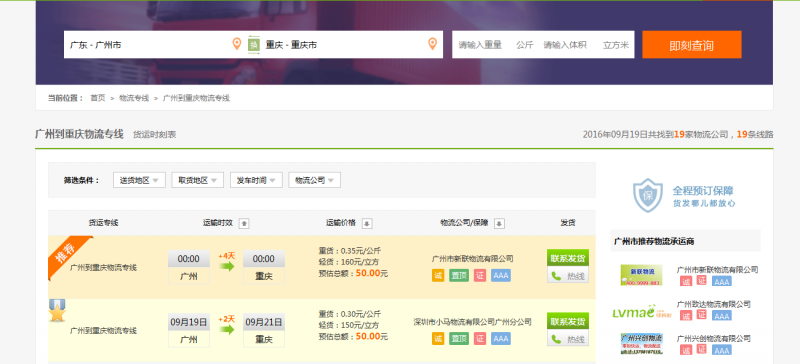This screenshot has width=800, height=364.
Task: Click 证 badge under sidebar 广州市新联物流有限公司
Action: click(702, 281)
